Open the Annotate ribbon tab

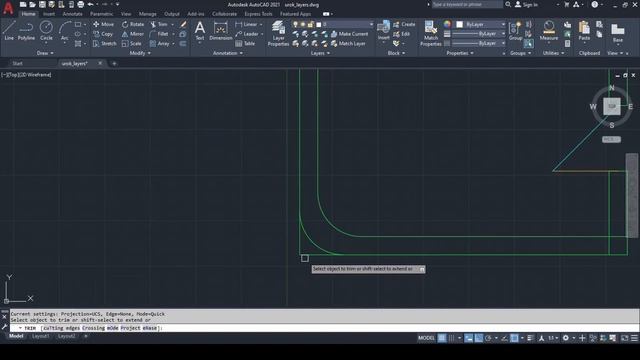pyautogui.click(x=72, y=14)
